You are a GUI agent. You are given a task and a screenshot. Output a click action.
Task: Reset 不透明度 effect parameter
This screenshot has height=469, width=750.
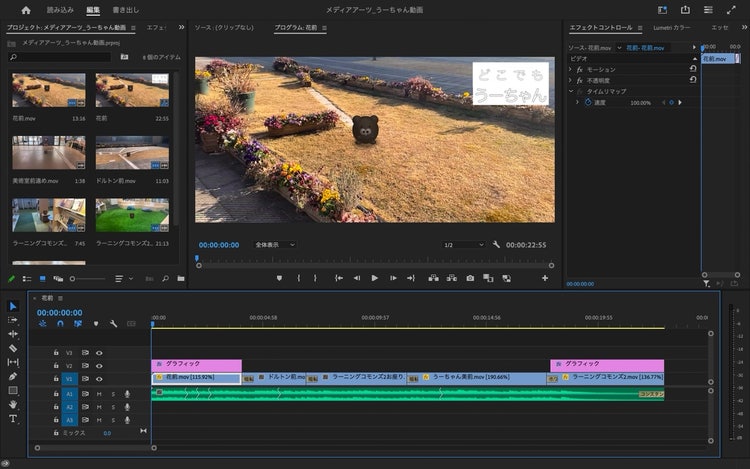coord(693,80)
